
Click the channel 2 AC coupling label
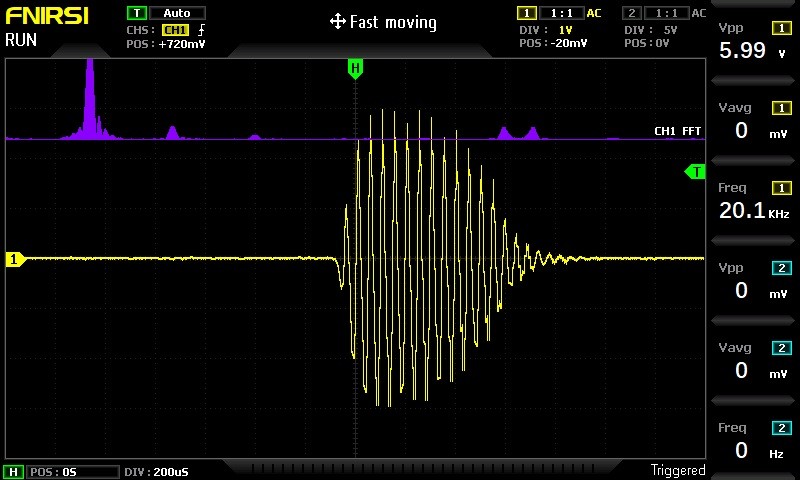(699, 13)
